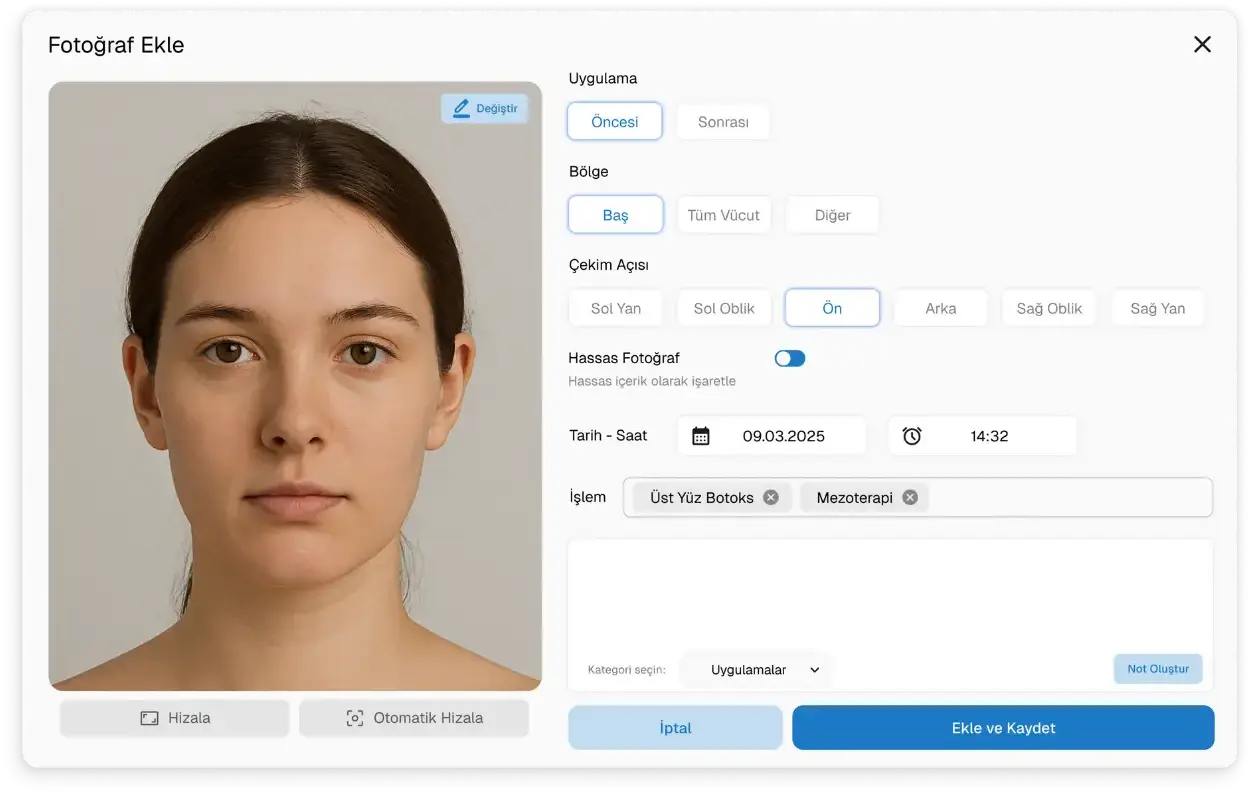Click the calendar icon in date field
This screenshot has height=794, width=1252.
tap(701, 436)
